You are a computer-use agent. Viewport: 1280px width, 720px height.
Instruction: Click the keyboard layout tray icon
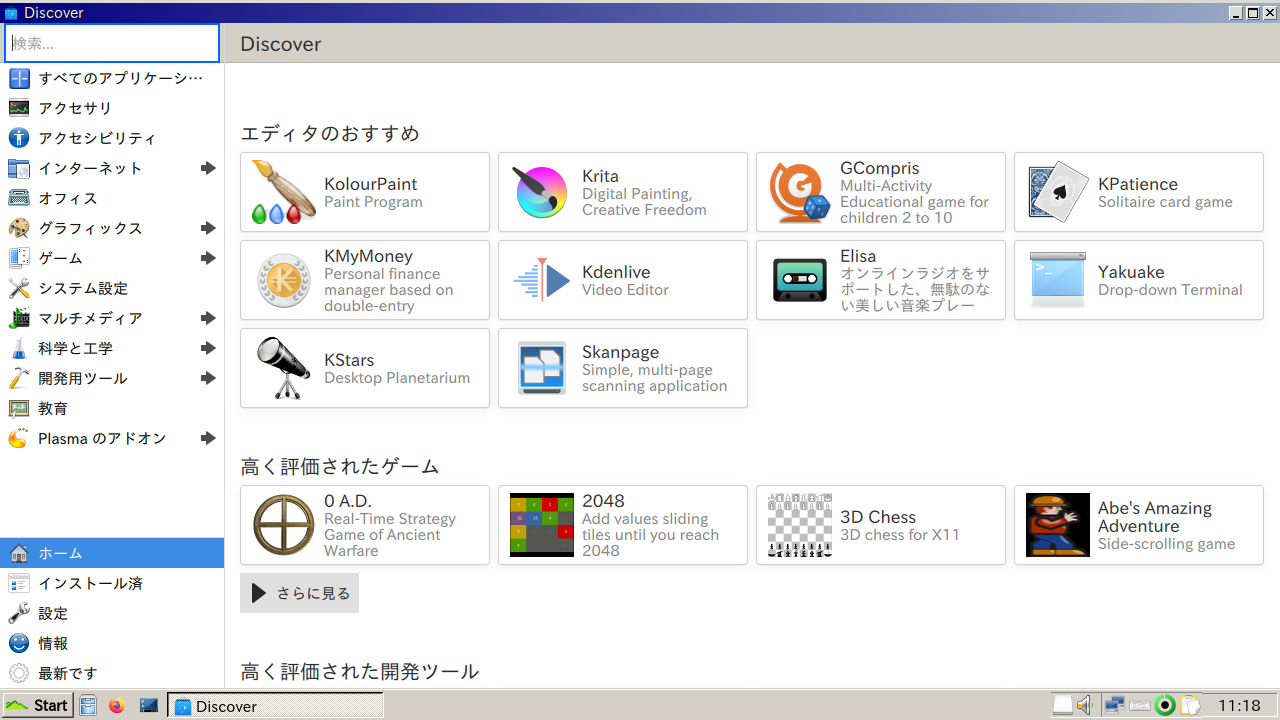tap(1140, 705)
